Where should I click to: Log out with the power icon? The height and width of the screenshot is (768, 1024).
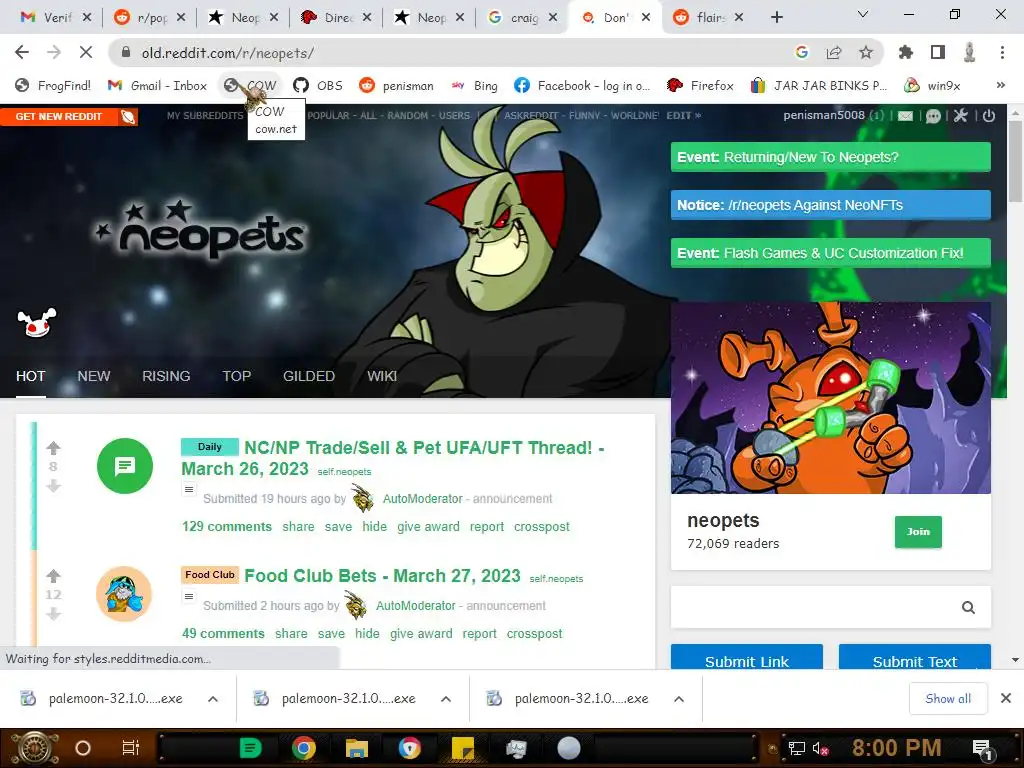coord(989,116)
